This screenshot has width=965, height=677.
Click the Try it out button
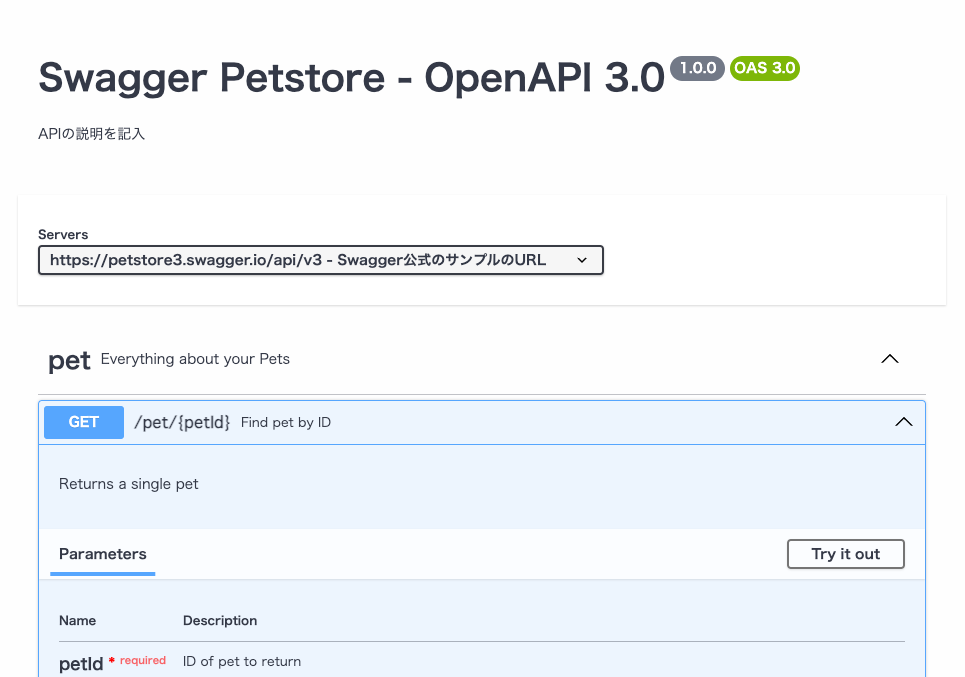point(845,554)
